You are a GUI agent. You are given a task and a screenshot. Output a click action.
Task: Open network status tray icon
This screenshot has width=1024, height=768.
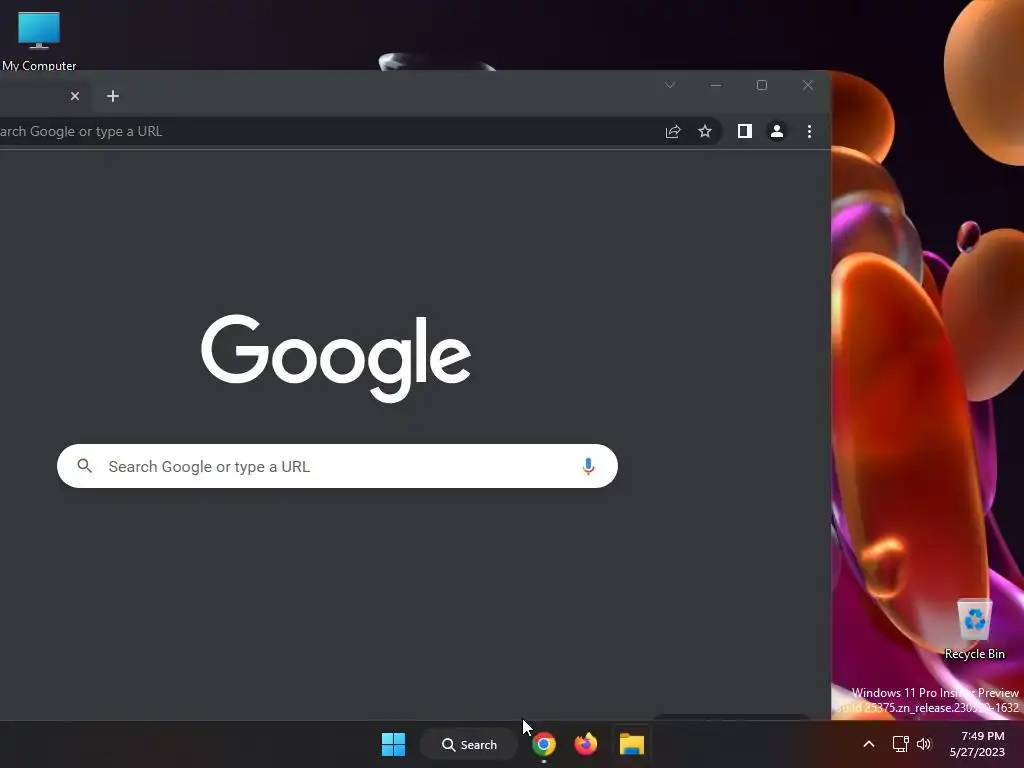tap(901, 744)
